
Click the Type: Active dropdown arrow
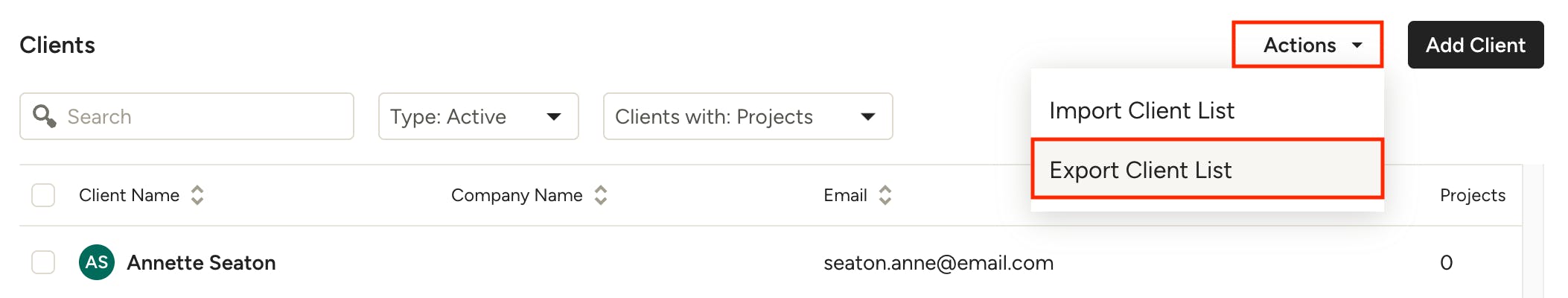click(x=554, y=116)
